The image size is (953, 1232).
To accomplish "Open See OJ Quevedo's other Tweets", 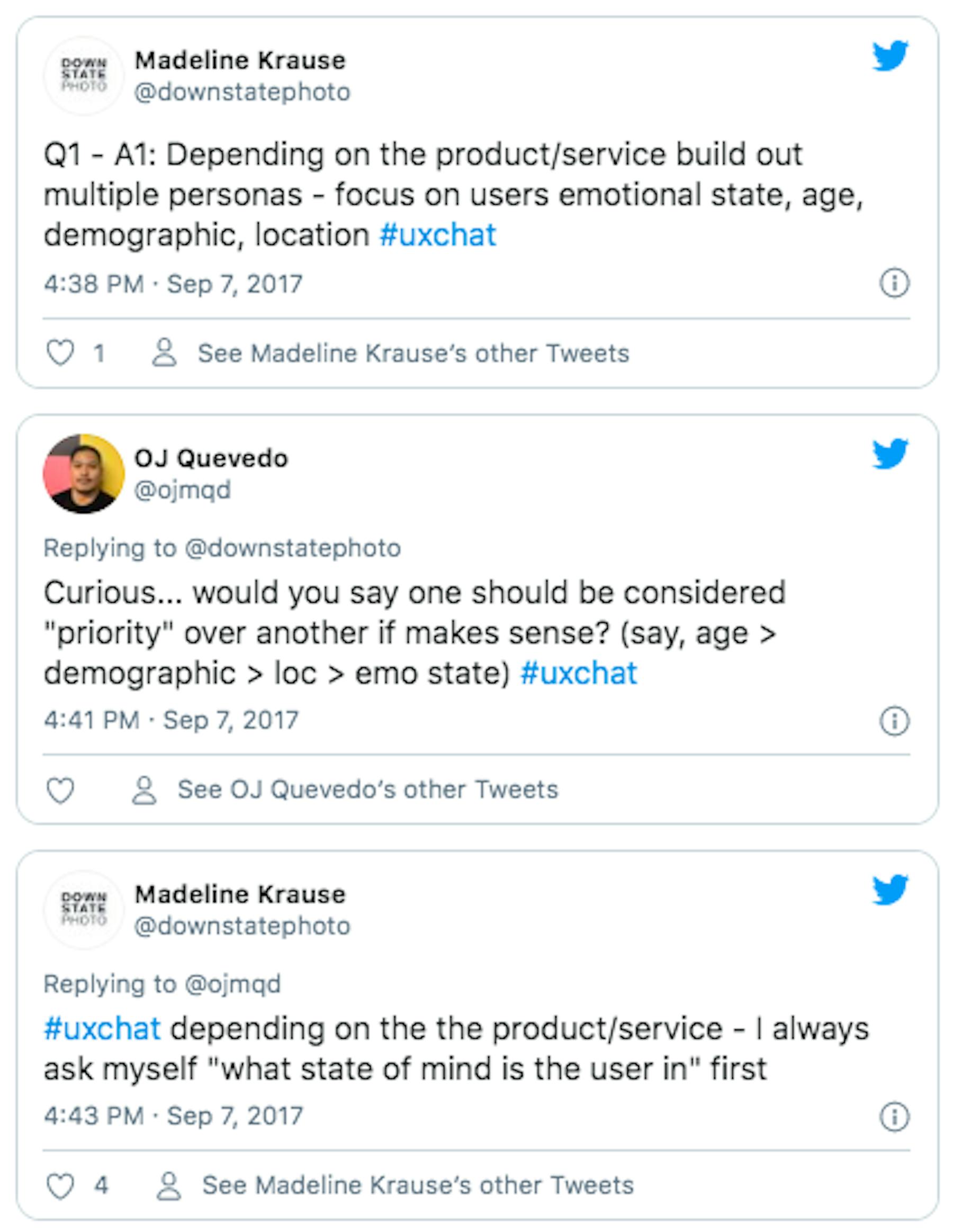I will [368, 789].
